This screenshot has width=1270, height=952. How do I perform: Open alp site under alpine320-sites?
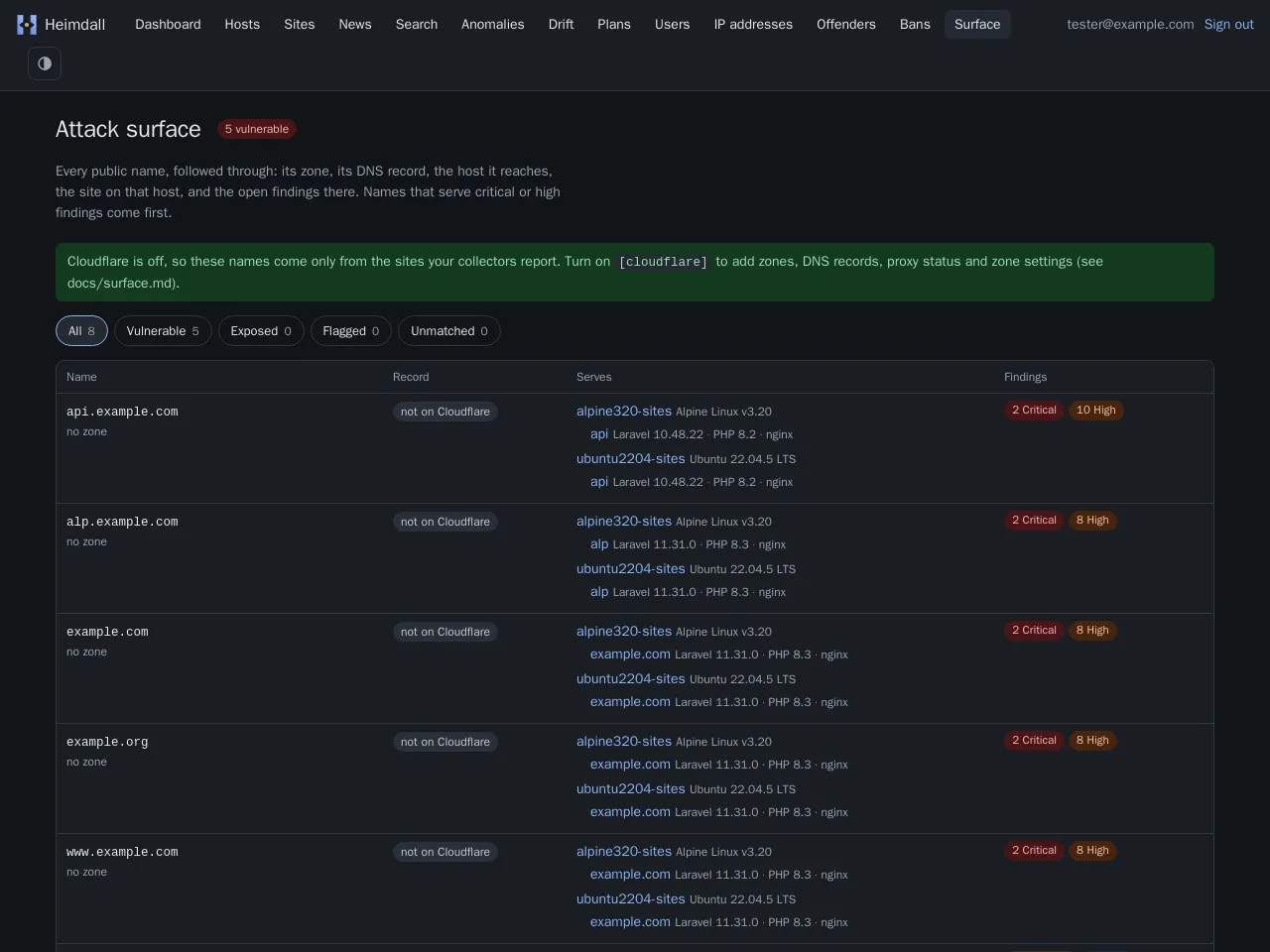pos(599,543)
